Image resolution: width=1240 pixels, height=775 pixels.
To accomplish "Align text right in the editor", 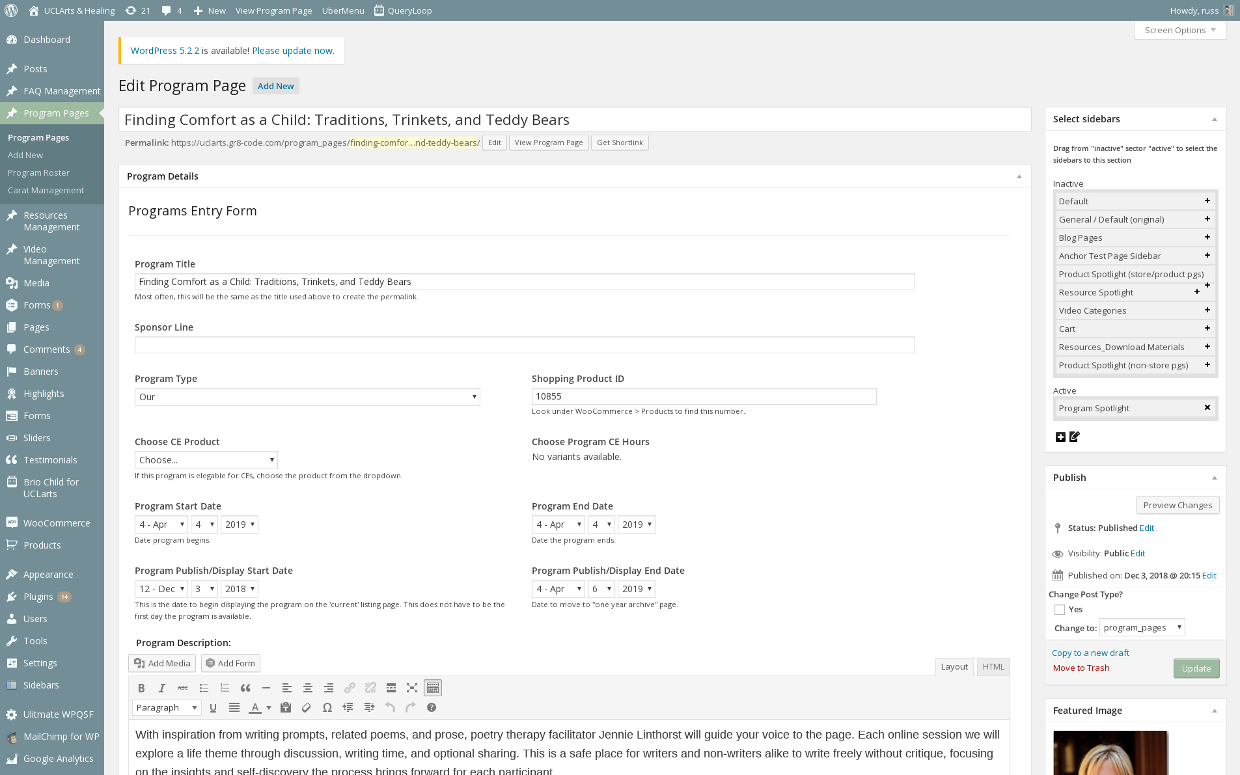I will pyautogui.click(x=328, y=688).
